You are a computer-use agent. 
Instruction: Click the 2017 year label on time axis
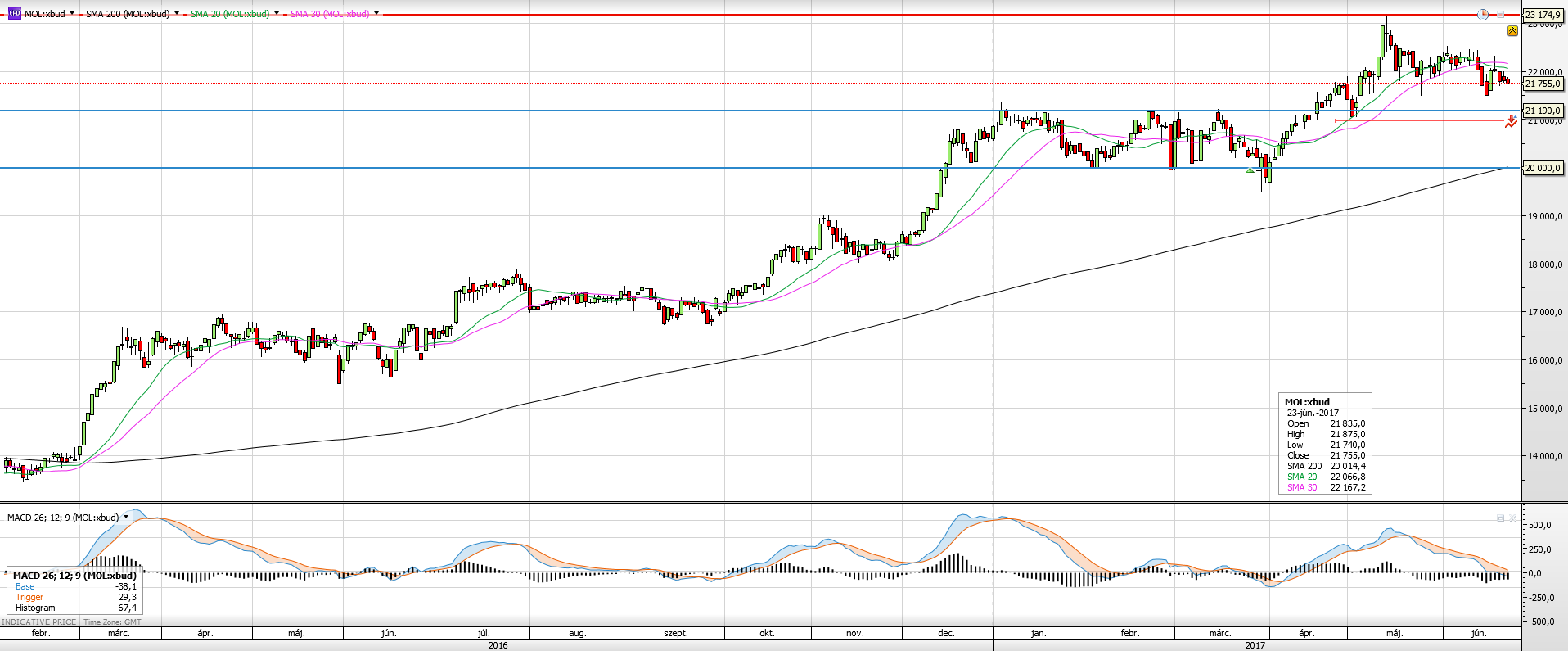click(1255, 645)
